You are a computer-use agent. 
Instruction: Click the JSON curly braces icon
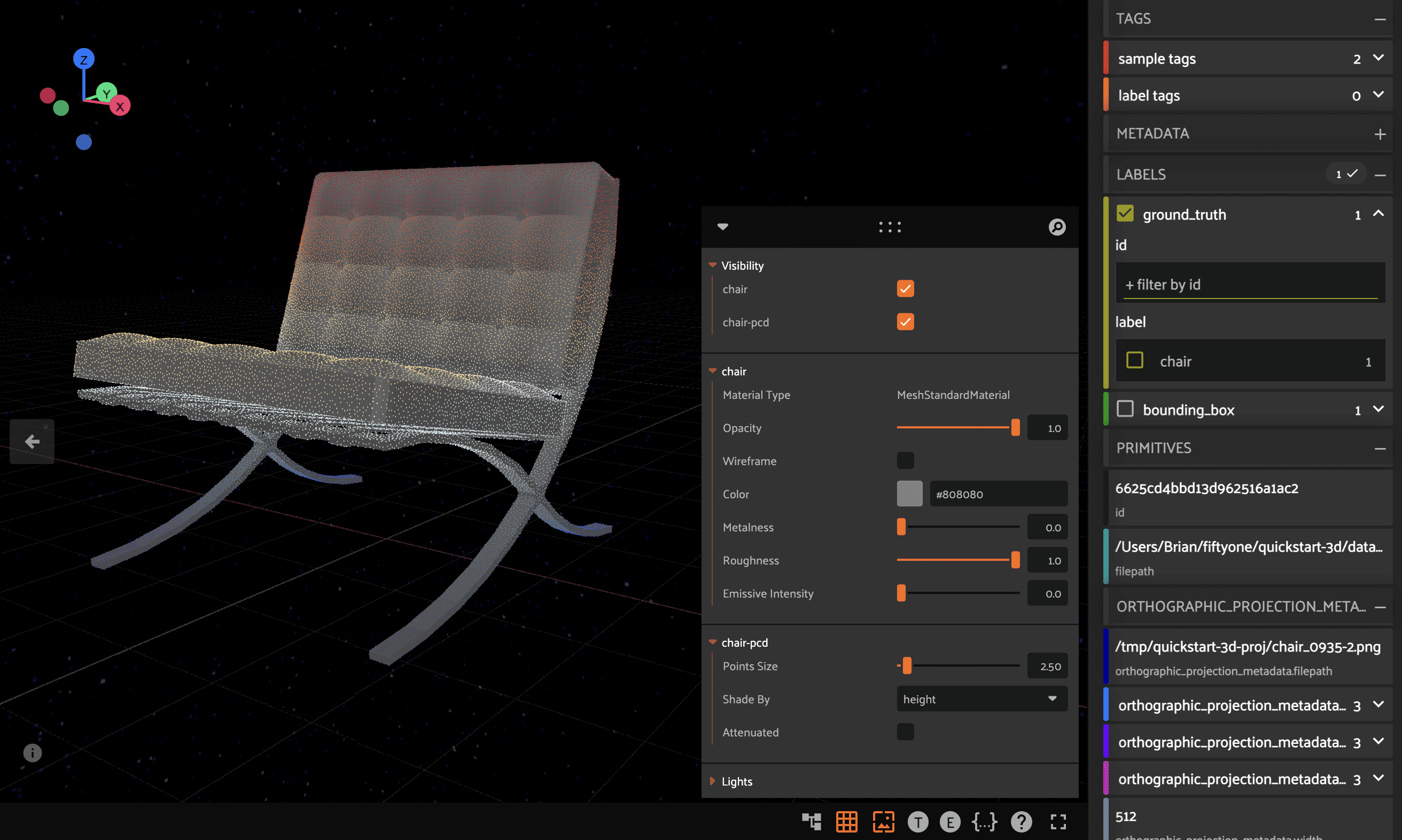click(x=984, y=821)
